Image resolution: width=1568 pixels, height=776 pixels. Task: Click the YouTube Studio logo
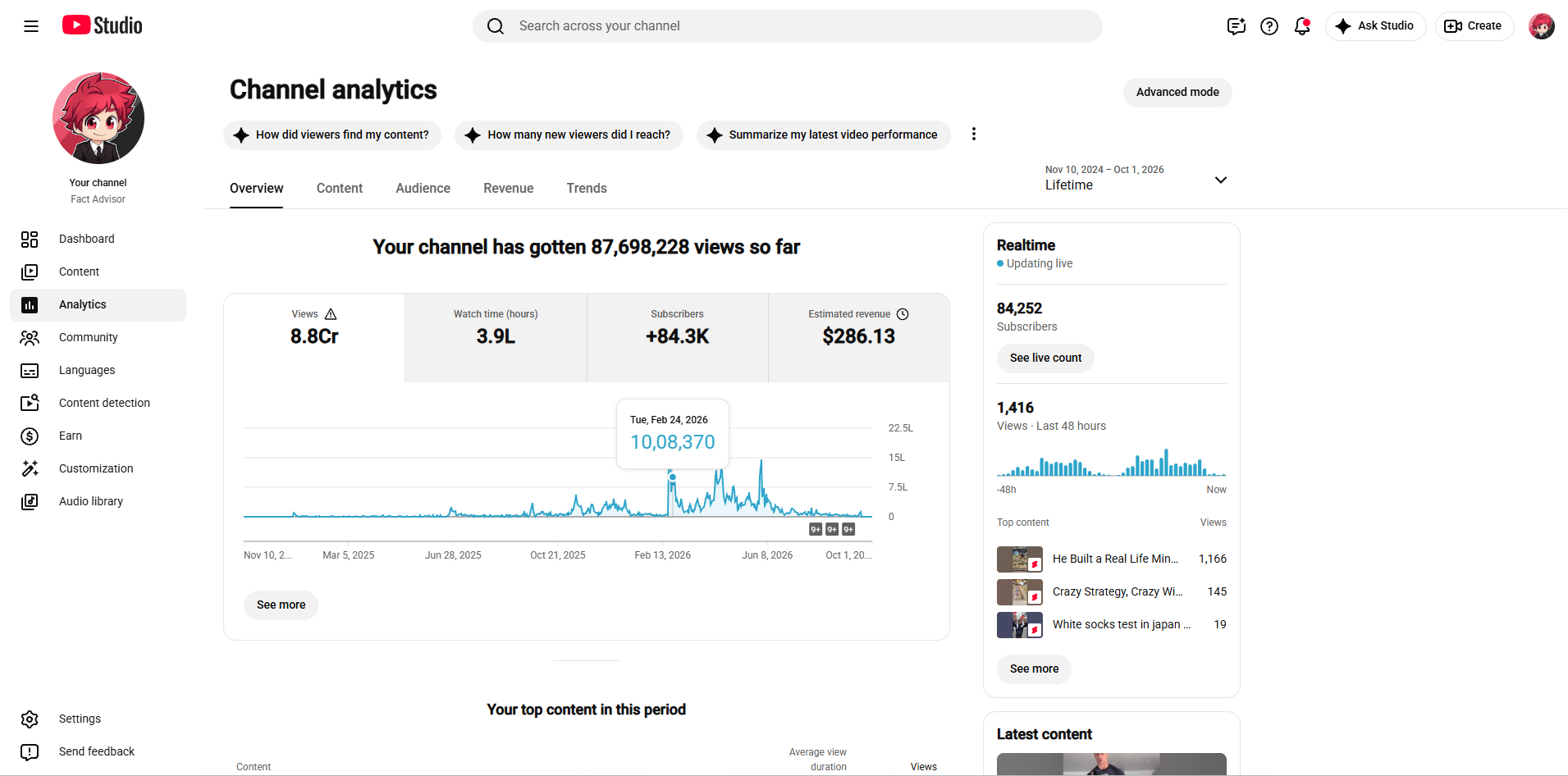click(x=103, y=25)
